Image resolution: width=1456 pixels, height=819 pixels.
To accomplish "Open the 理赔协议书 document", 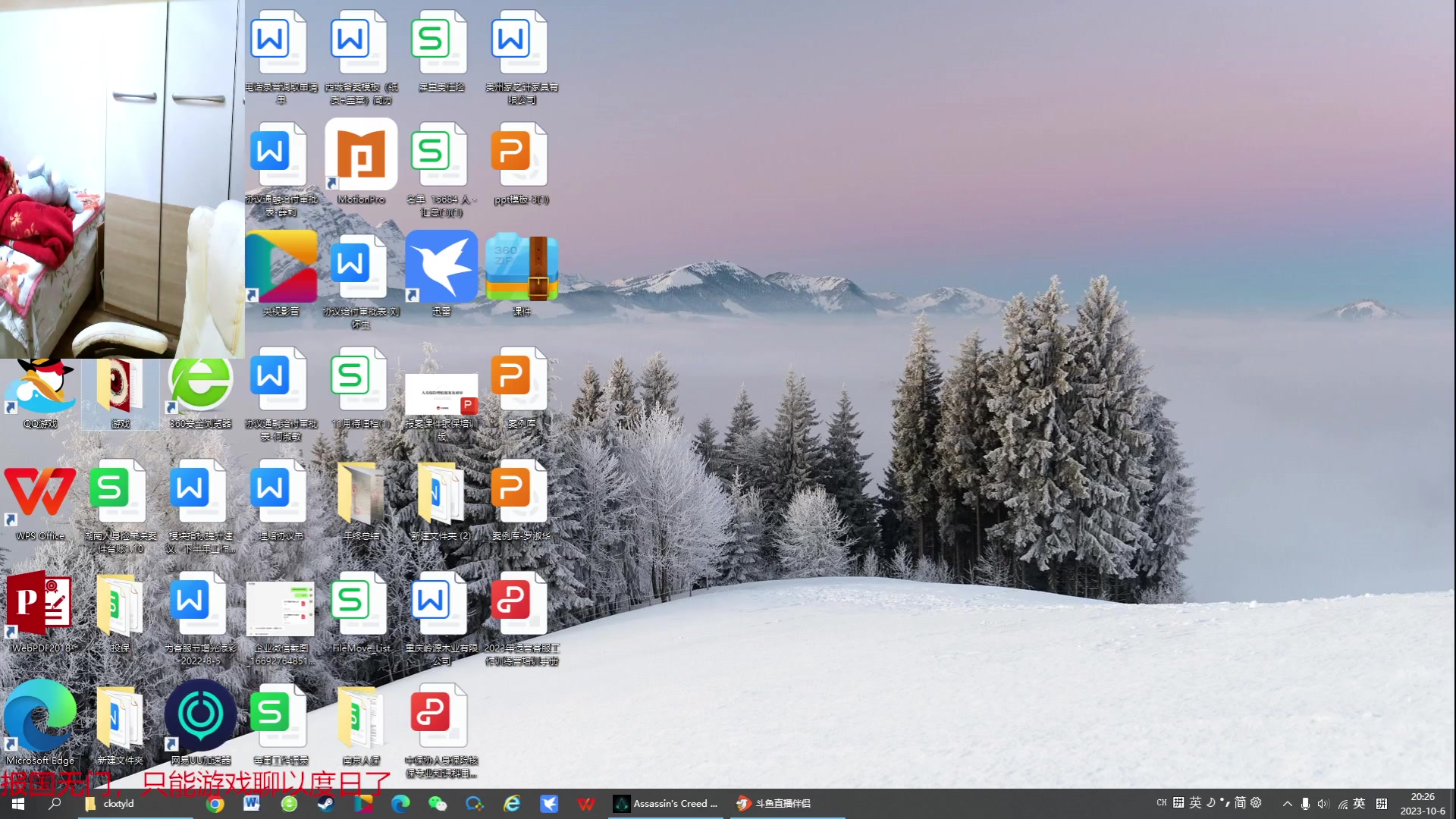I will pyautogui.click(x=281, y=498).
